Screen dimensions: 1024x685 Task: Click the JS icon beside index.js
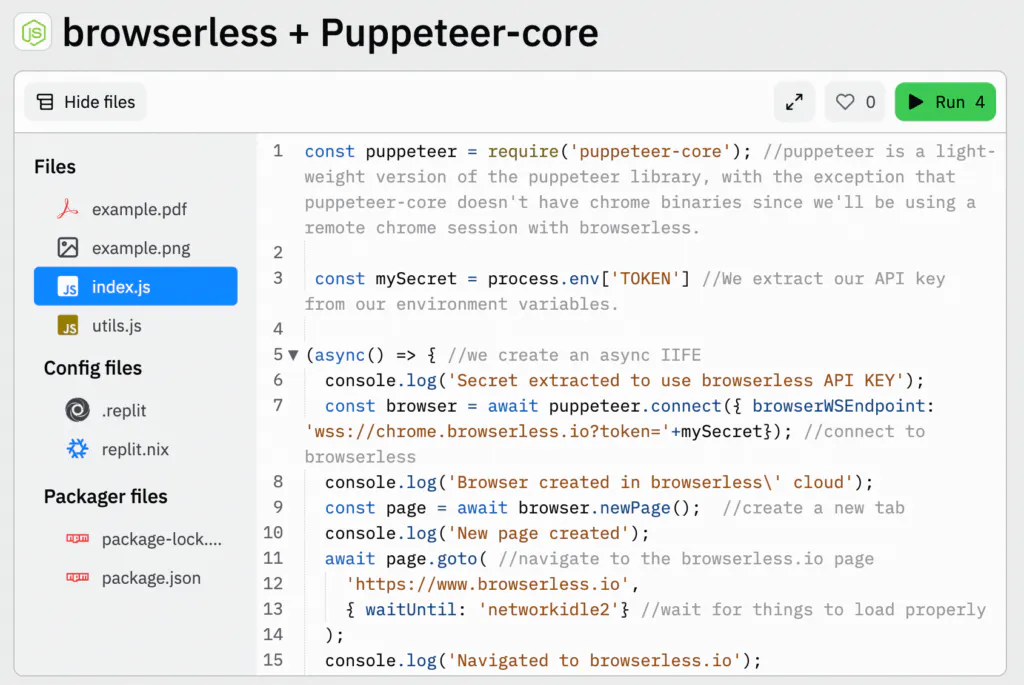point(67,287)
